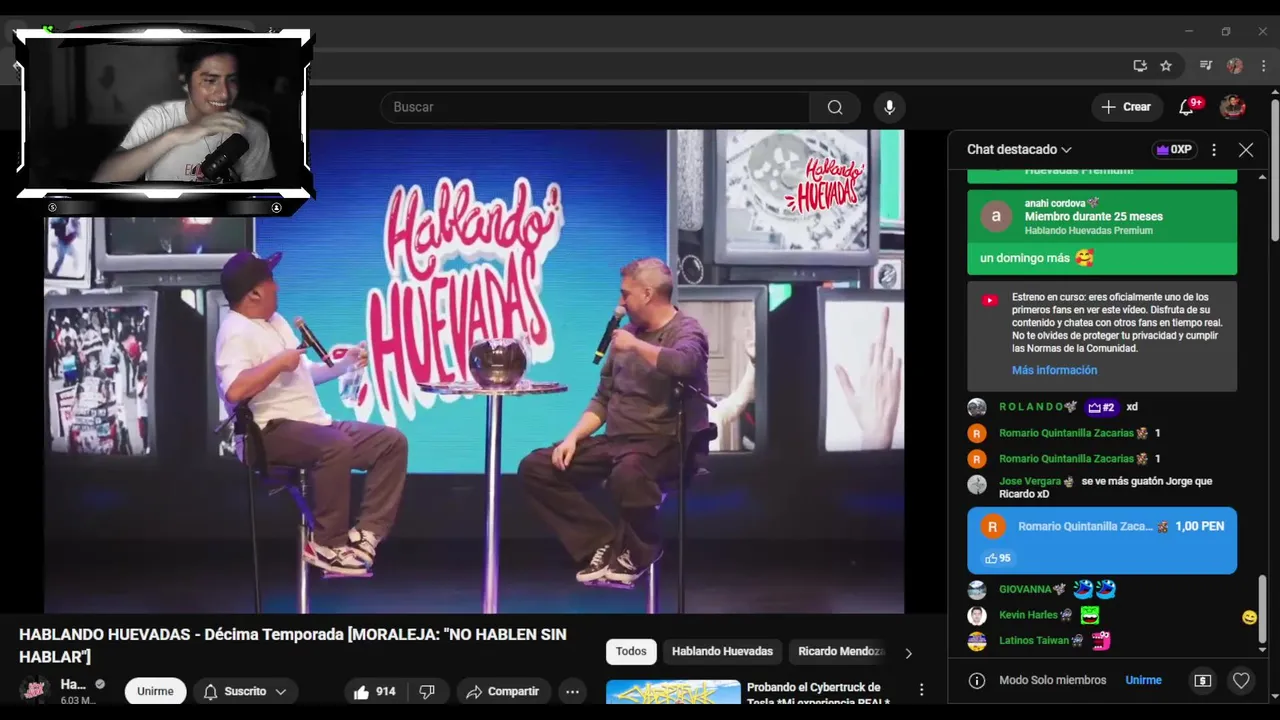Open more actions ellipsis under video
This screenshot has height=720, width=1280.
pyautogui.click(x=572, y=691)
